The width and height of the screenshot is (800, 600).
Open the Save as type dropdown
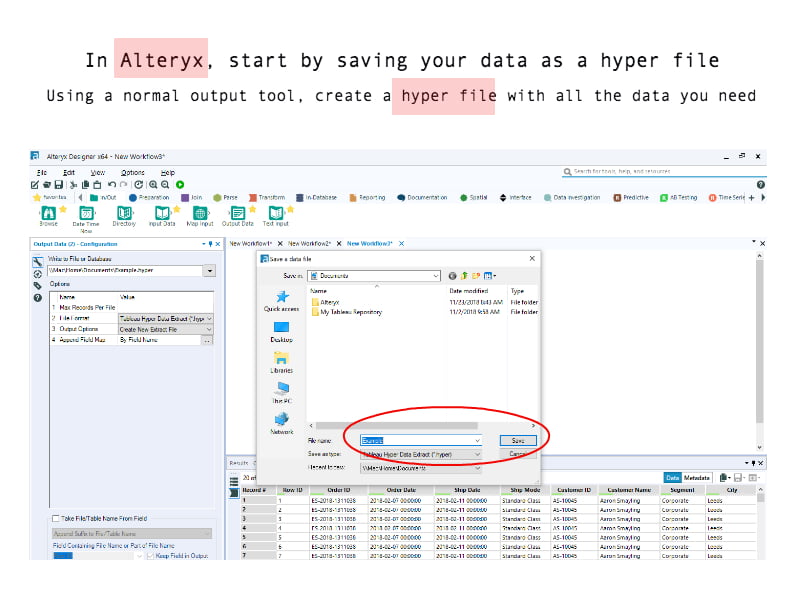coord(477,453)
